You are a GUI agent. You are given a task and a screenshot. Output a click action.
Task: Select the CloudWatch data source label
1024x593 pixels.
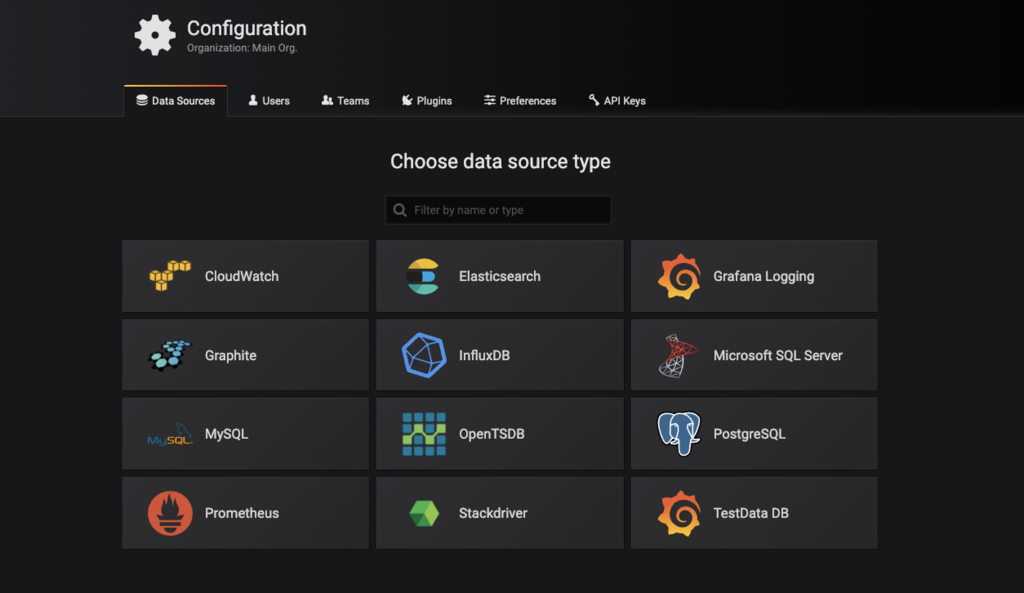click(x=242, y=276)
